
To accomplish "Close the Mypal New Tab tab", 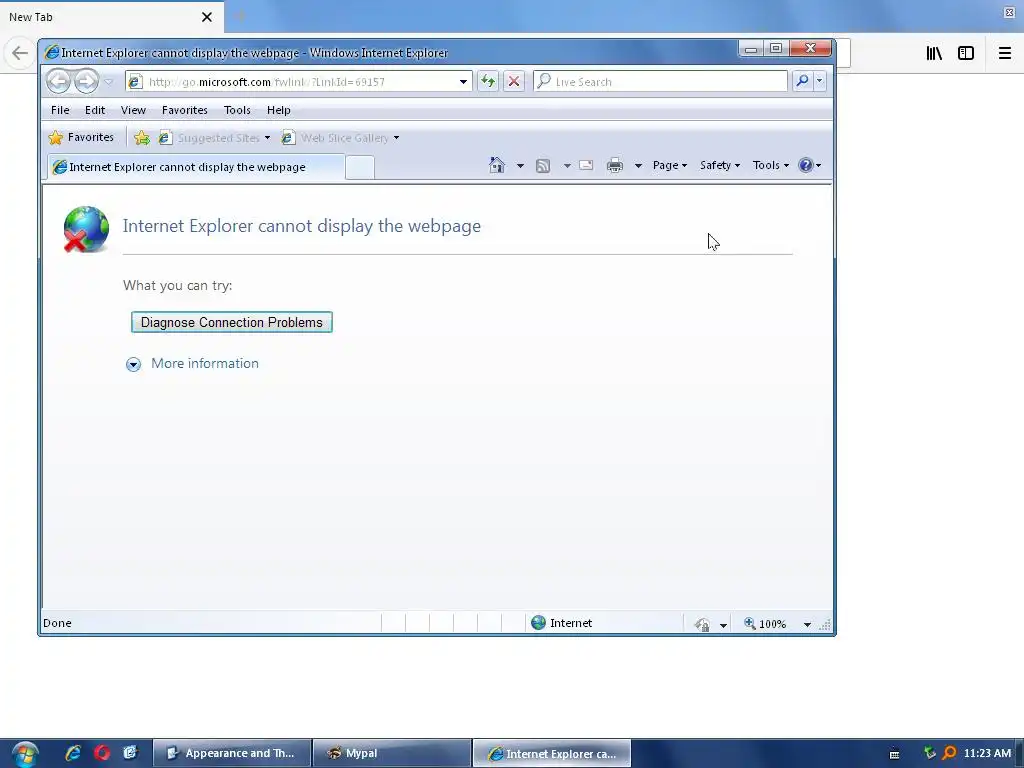I will tap(207, 17).
